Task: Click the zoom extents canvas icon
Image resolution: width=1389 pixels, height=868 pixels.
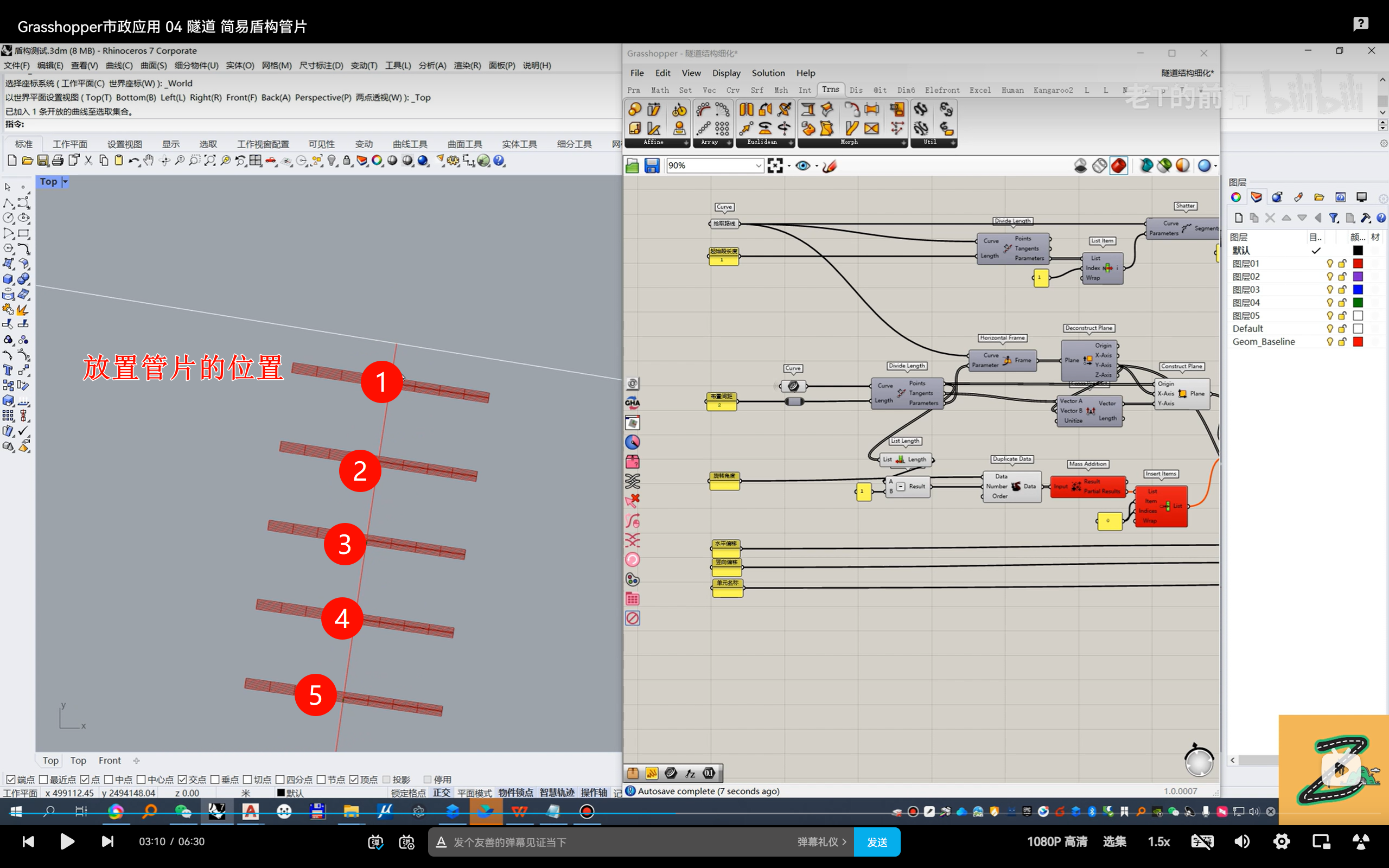Action: pos(775,166)
